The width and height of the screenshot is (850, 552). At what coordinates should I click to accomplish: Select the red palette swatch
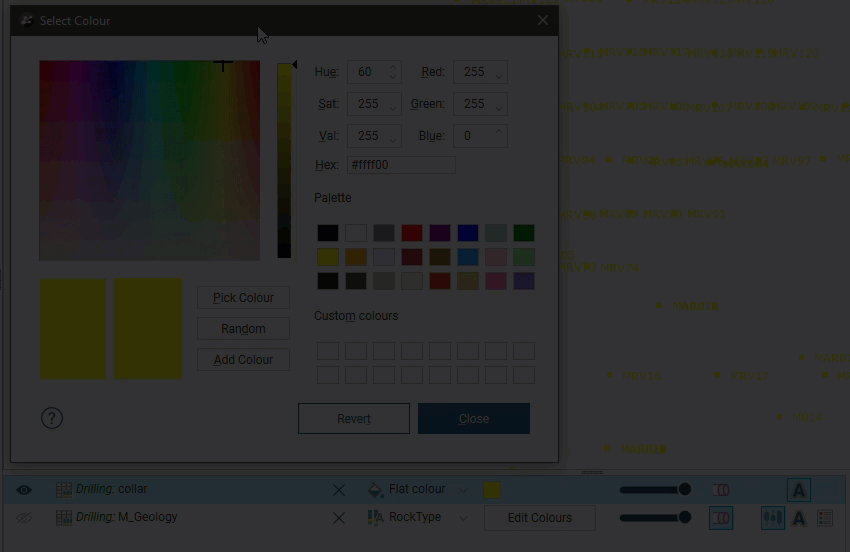(x=412, y=233)
